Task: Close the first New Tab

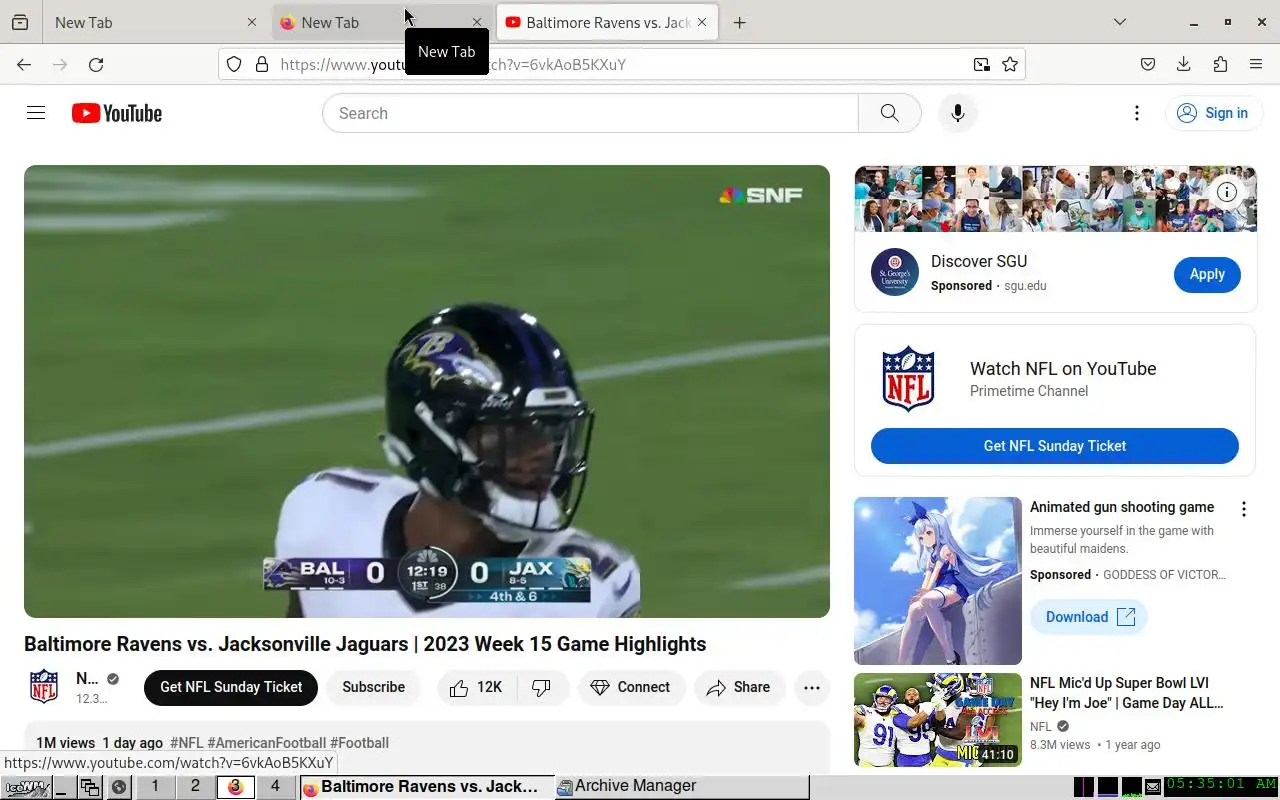Action: (252, 22)
